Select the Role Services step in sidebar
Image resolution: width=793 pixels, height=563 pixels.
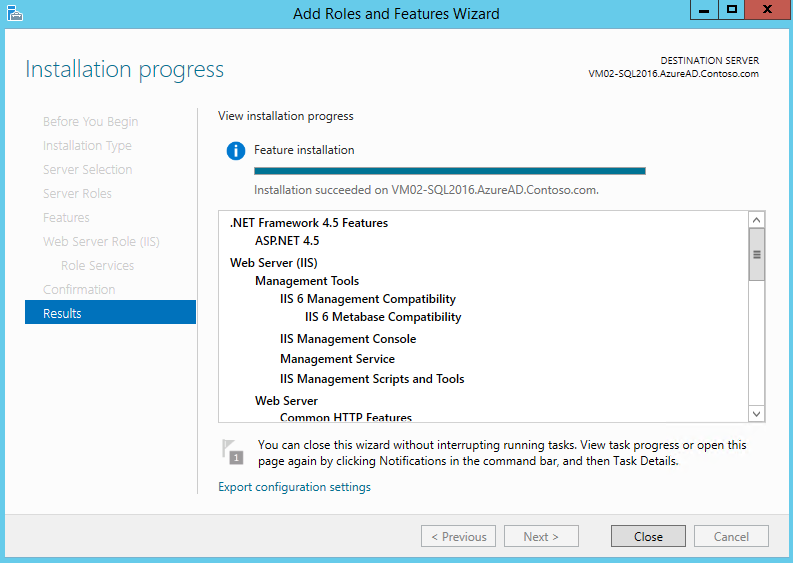tap(97, 265)
